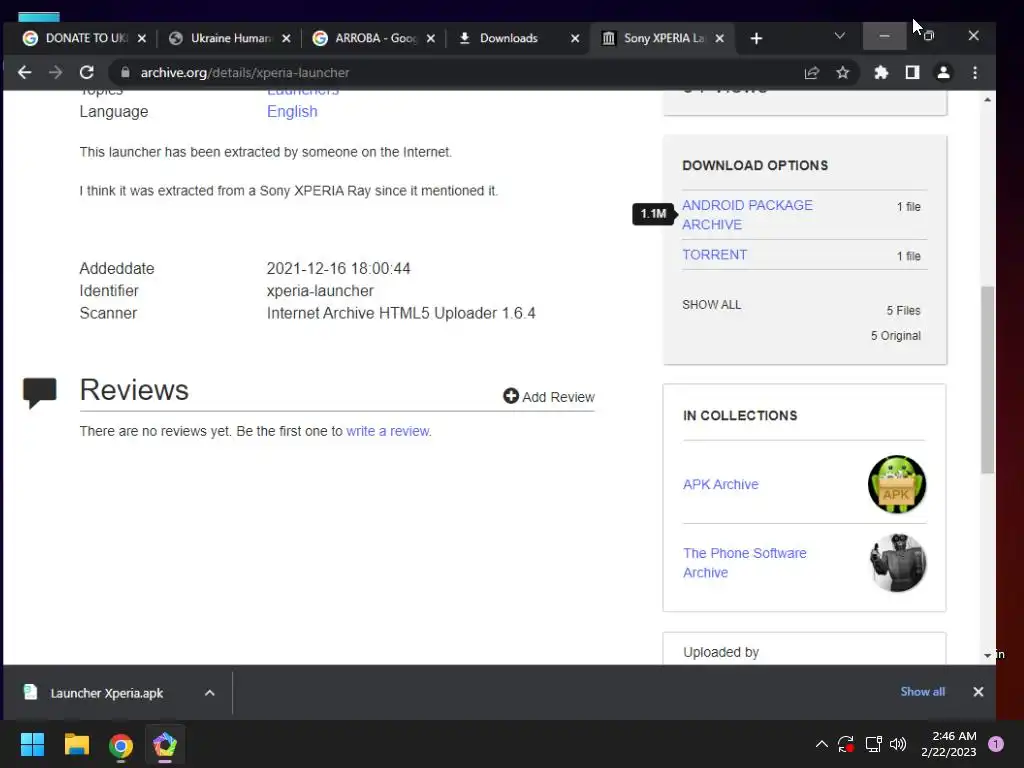View site information via the lock icon
This screenshot has height=768, width=1024.
pos(125,72)
